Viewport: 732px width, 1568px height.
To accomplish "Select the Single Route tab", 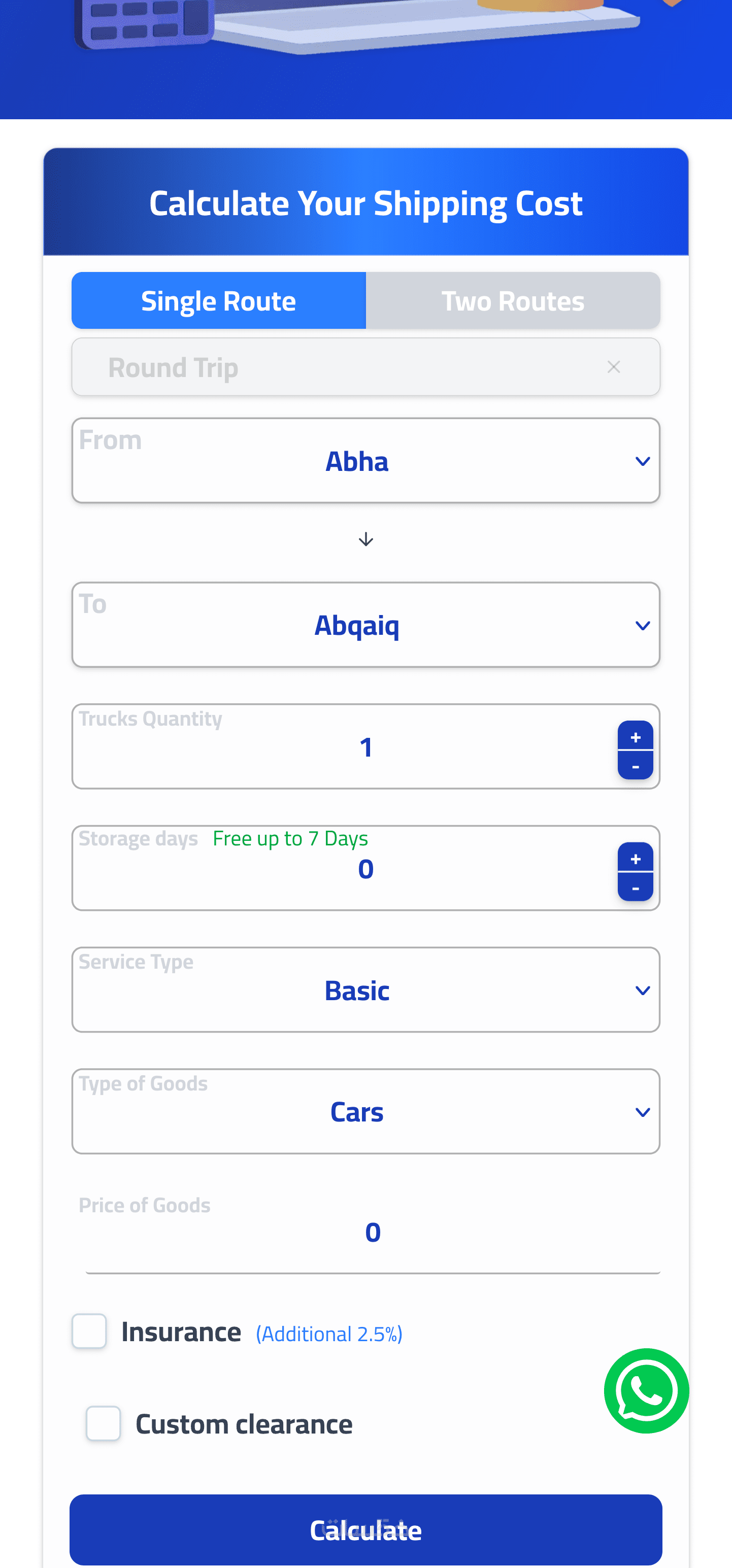I will pos(219,301).
